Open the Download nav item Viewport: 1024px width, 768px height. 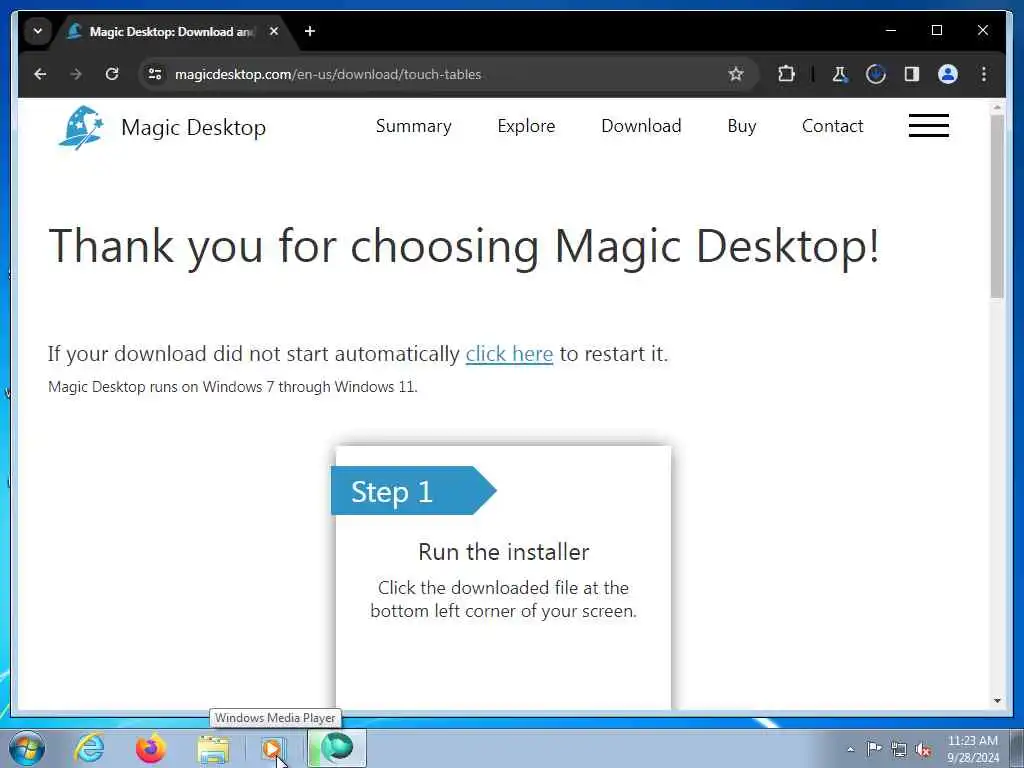point(641,126)
